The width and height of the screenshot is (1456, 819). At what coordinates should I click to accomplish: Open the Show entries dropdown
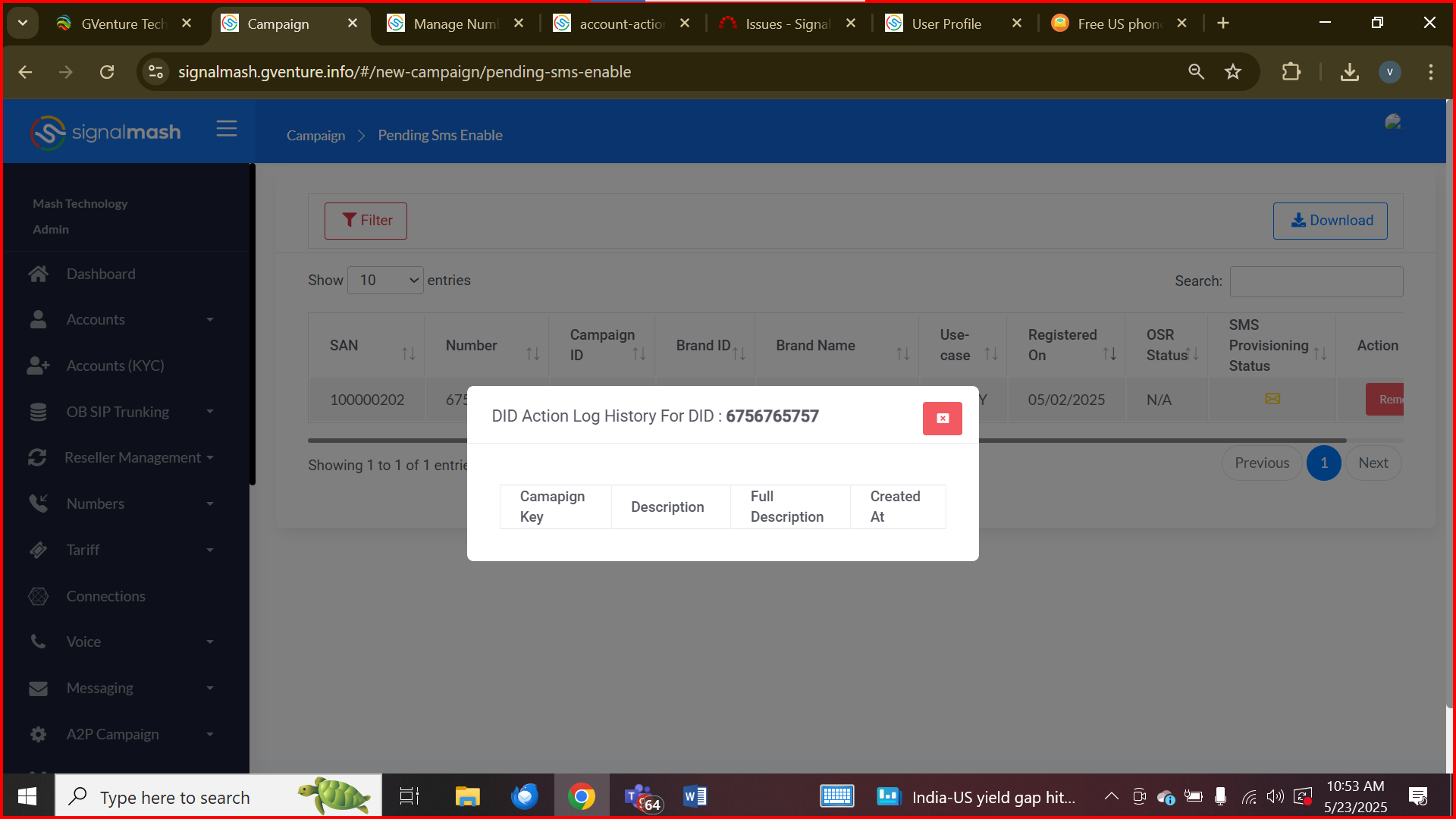click(385, 281)
